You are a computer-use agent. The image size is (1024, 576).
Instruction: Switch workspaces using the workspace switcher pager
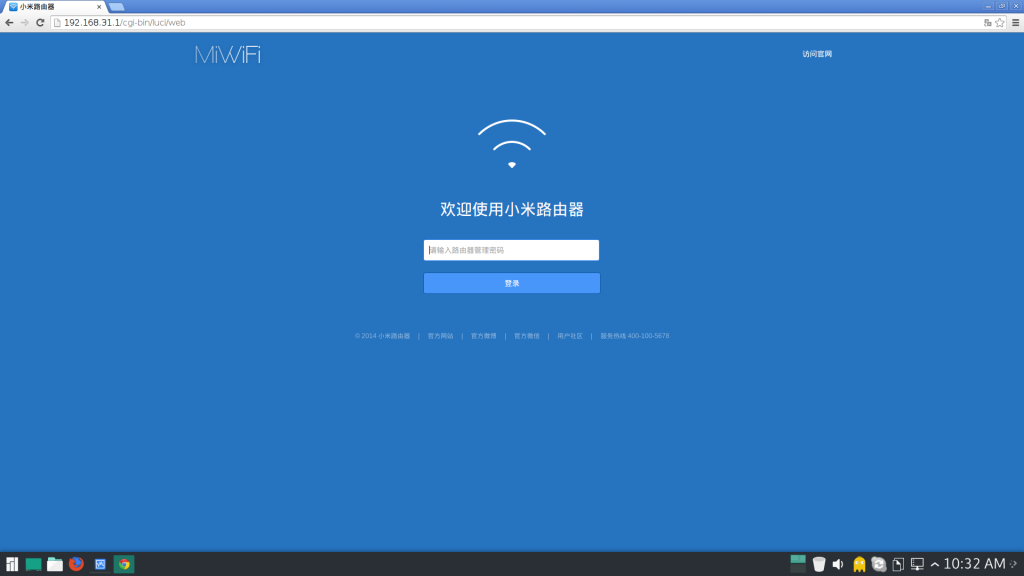pyautogui.click(x=797, y=564)
